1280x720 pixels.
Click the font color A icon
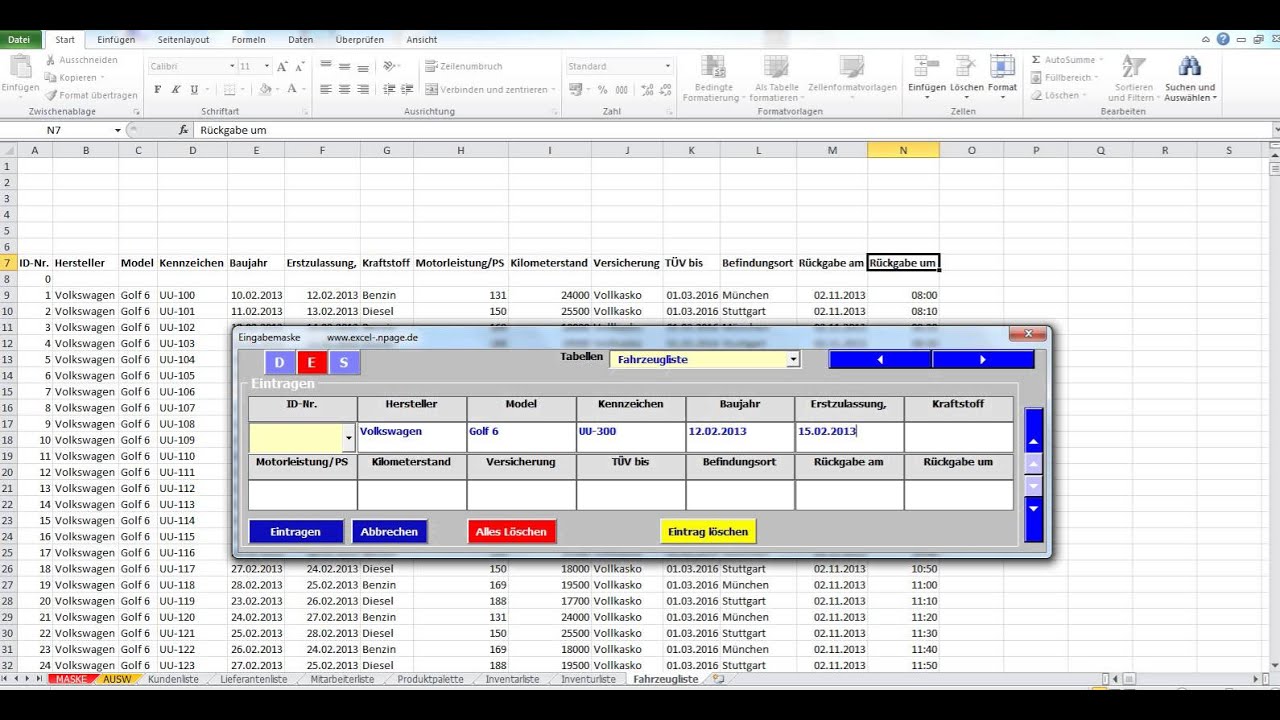[x=292, y=89]
